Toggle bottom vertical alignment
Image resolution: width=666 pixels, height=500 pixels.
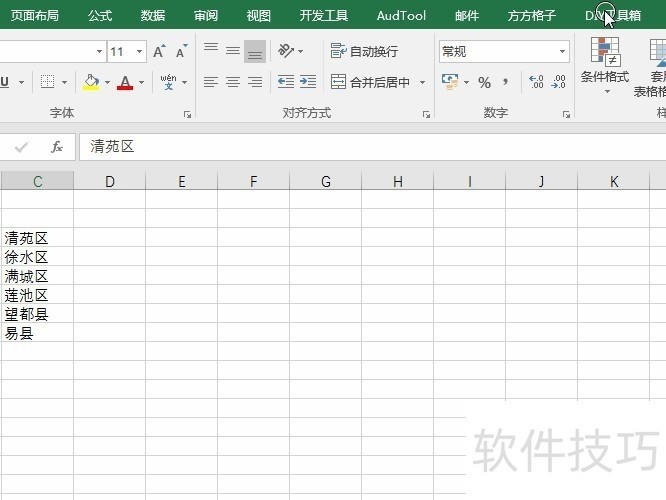(255, 51)
